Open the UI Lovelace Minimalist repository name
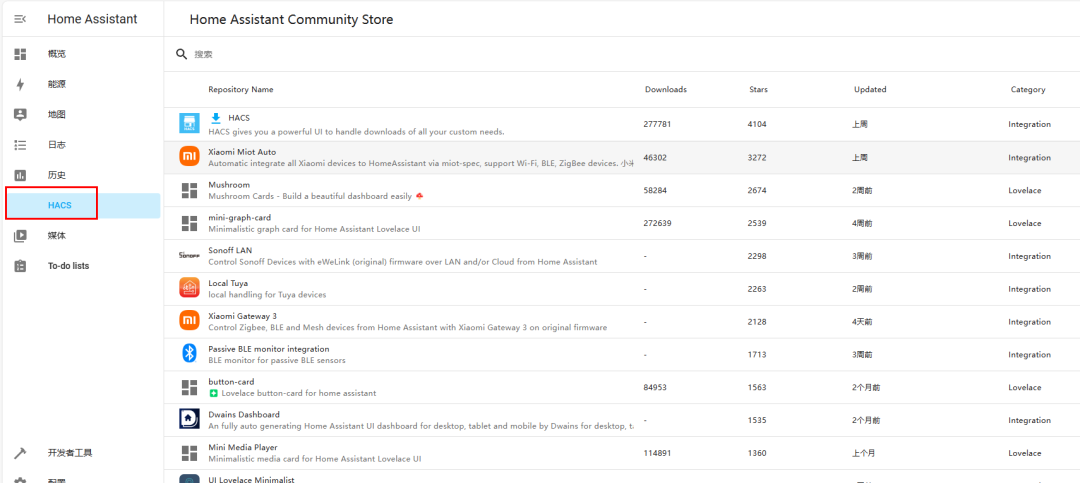 [x=251, y=479]
